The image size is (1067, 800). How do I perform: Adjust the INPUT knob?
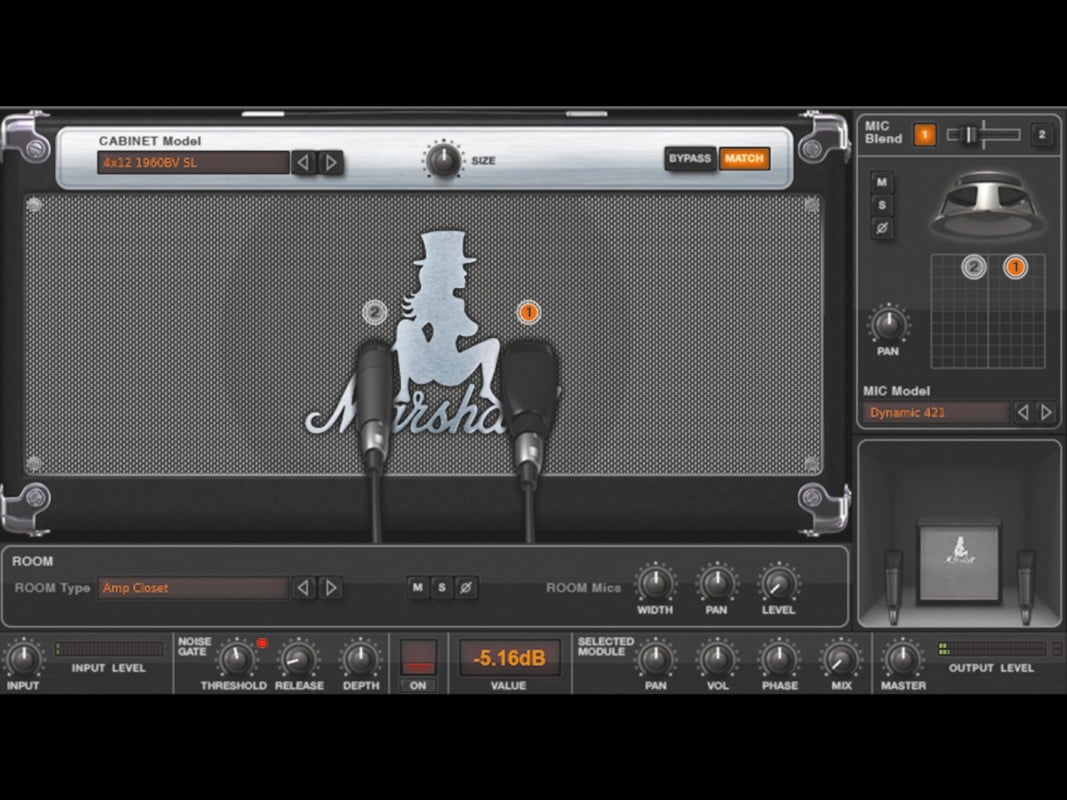23,659
